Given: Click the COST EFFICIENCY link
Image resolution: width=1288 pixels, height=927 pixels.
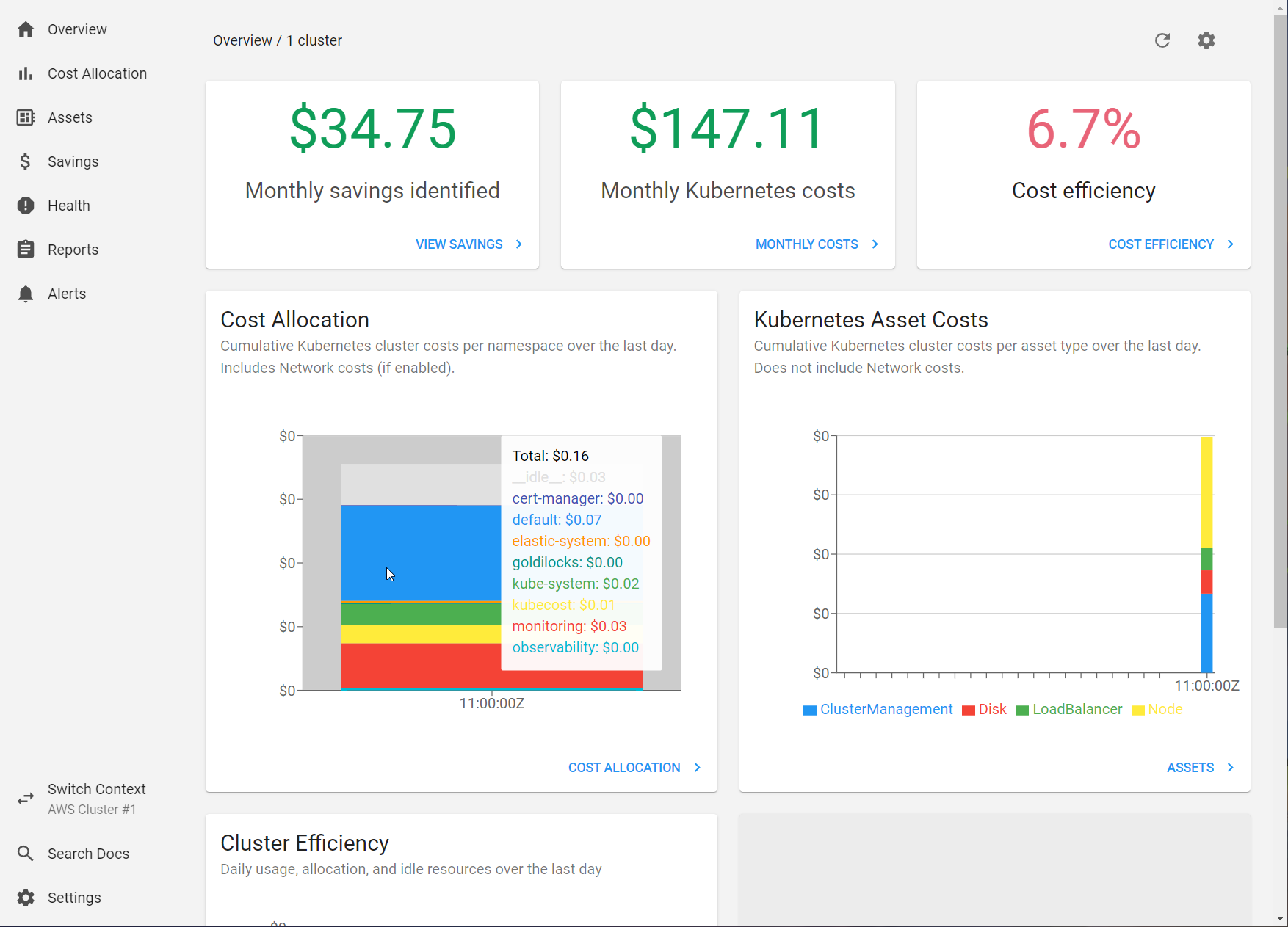Looking at the screenshot, I should tap(1161, 244).
